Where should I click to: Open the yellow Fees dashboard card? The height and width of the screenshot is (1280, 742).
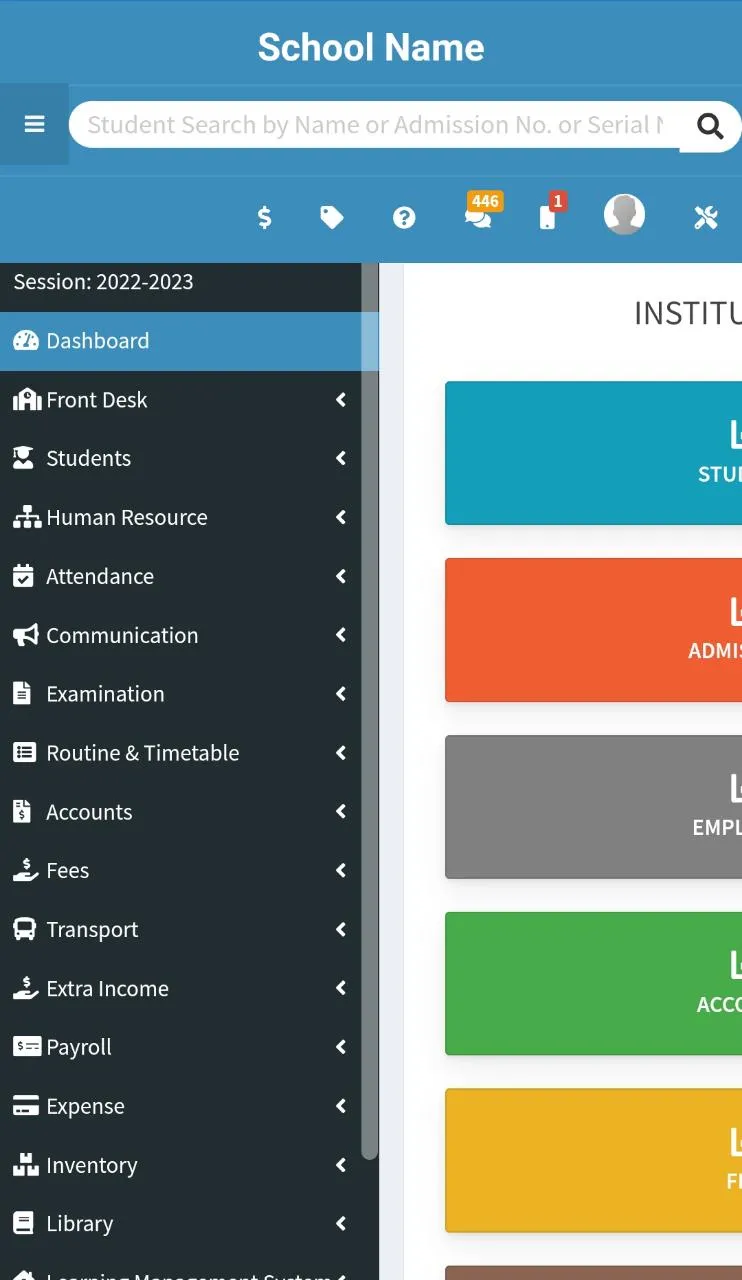point(593,1160)
